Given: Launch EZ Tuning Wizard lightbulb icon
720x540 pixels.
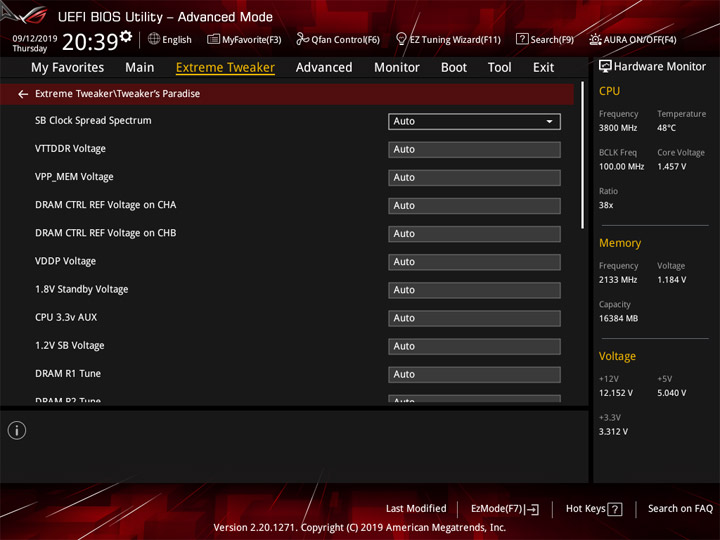Looking at the screenshot, I should pos(401,39).
